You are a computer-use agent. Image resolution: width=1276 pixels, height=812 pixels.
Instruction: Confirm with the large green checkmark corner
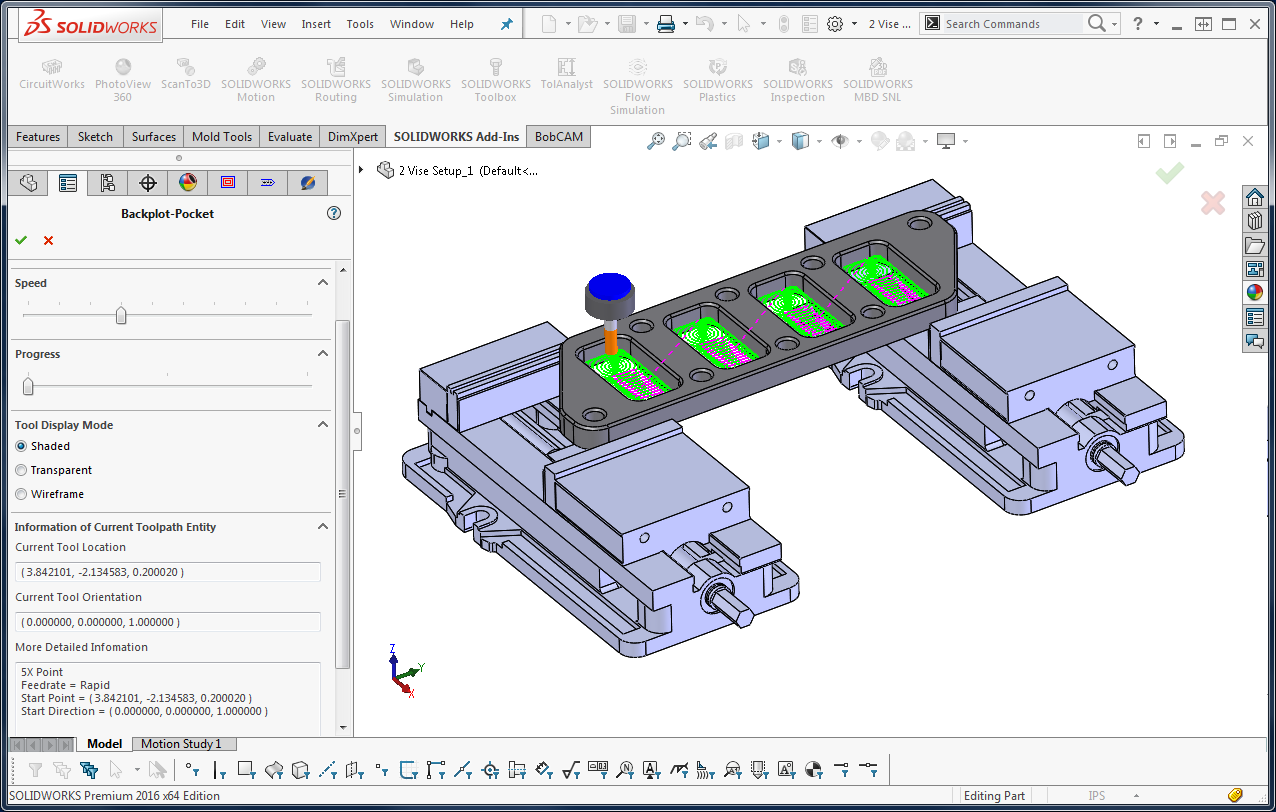coord(1170,173)
